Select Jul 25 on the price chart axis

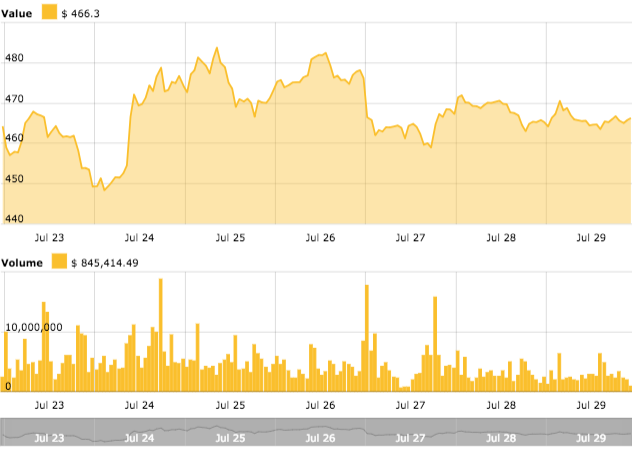231,238
